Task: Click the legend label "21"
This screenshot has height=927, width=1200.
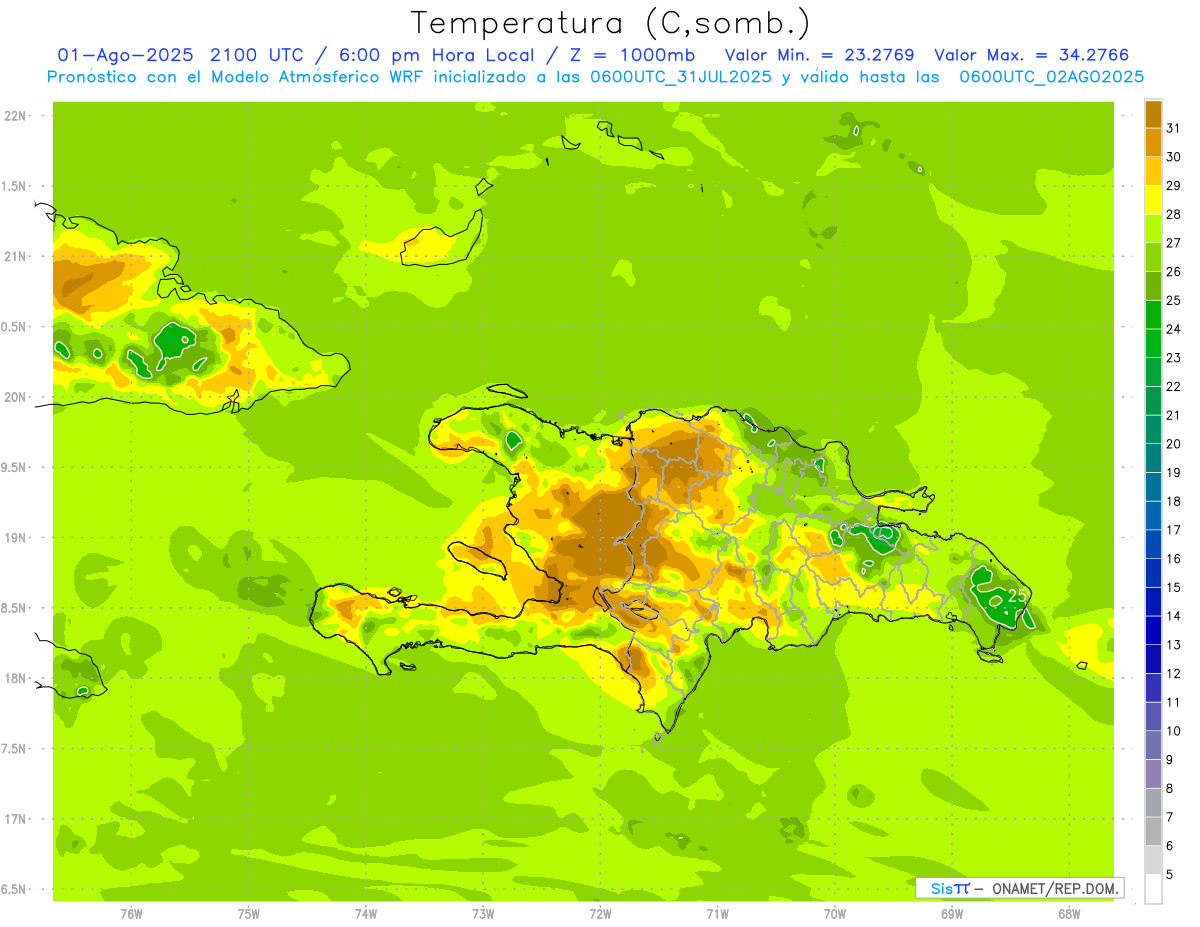Action: point(1173,415)
